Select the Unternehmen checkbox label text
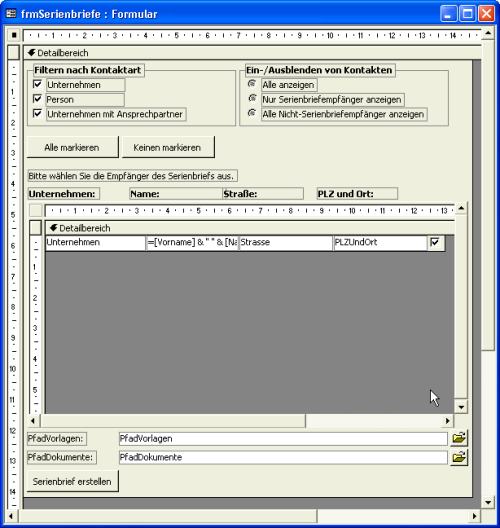500x528 pixels. point(86,85)
